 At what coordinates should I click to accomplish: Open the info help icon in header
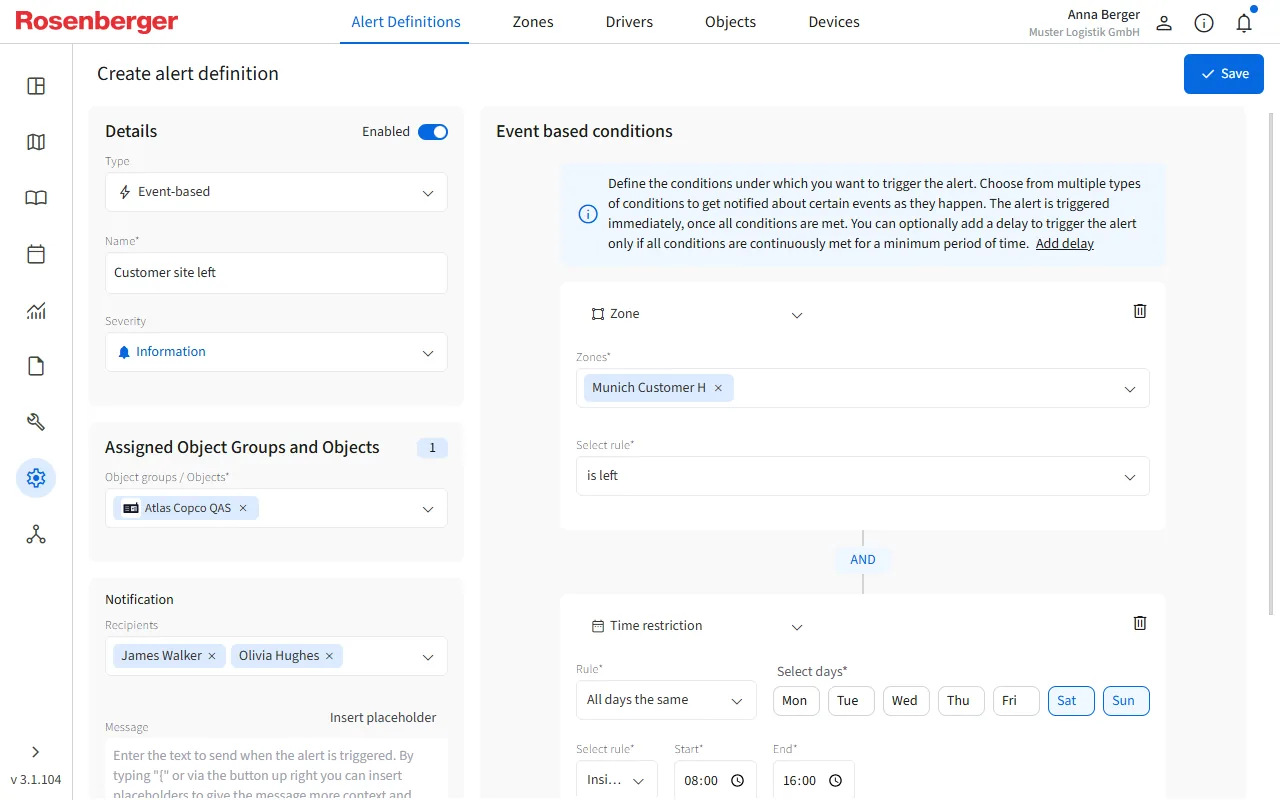(x=1204, y=23)
